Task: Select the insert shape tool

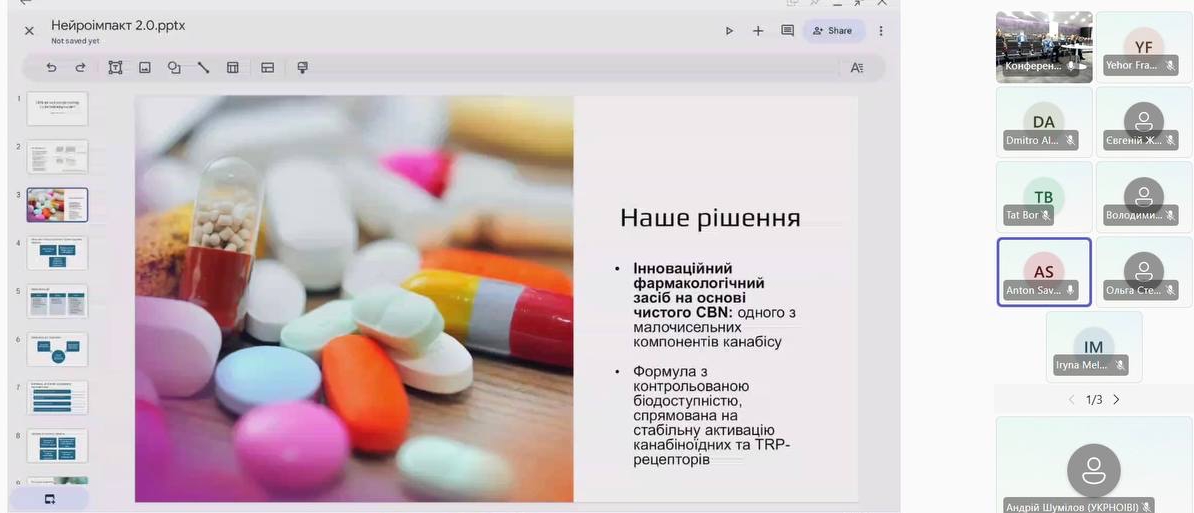Action: tap(174, 68)
